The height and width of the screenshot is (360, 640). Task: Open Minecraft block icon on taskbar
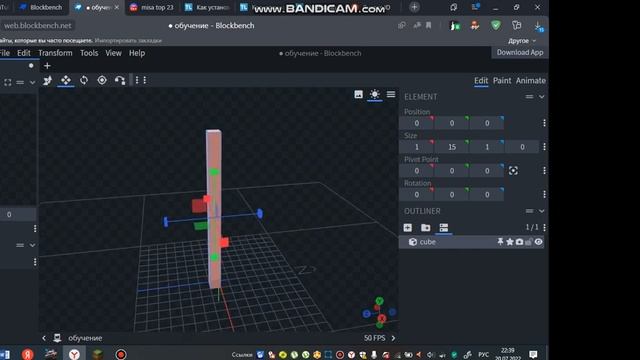pos(97,354)
